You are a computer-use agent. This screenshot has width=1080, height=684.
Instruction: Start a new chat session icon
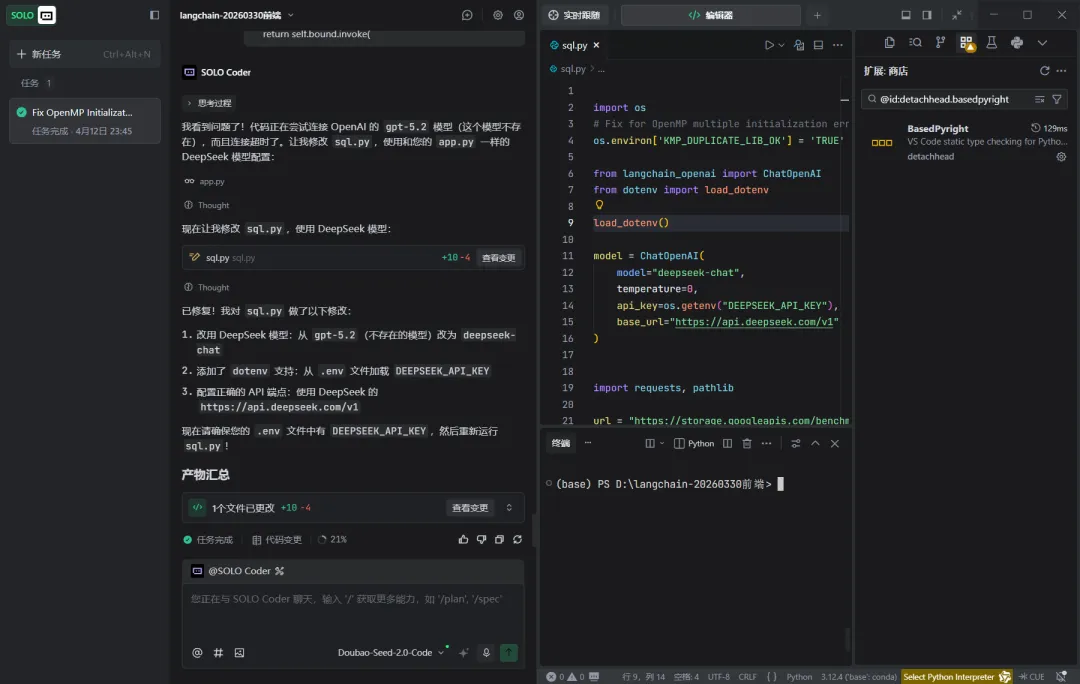point(467,15)
